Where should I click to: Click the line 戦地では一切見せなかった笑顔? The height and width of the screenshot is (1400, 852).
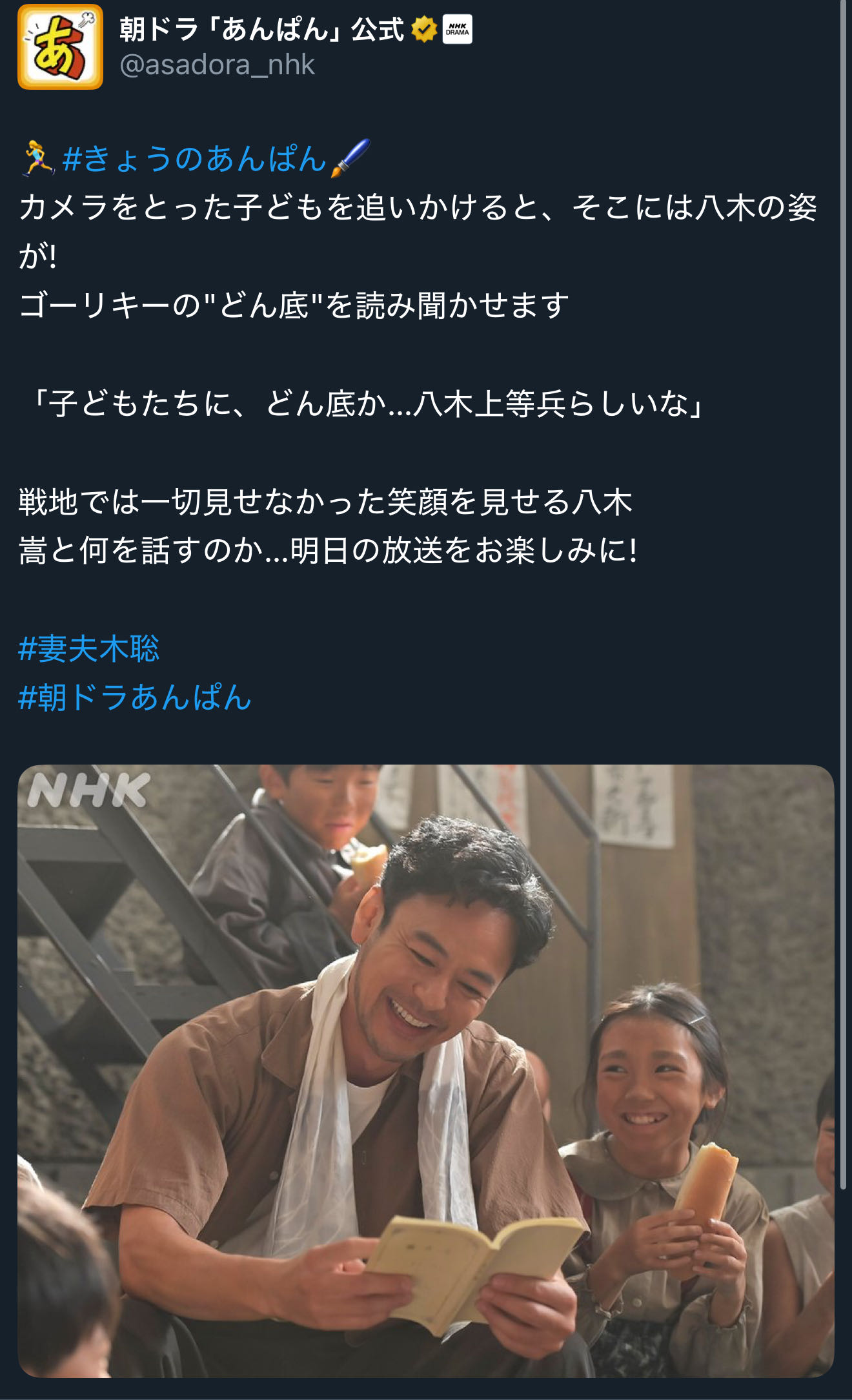coord(325,502)
